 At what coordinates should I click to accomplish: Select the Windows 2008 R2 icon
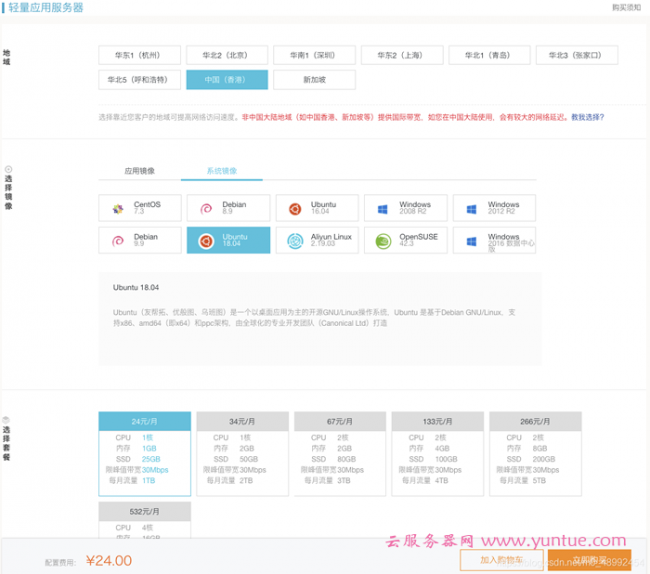click(383, 208)
